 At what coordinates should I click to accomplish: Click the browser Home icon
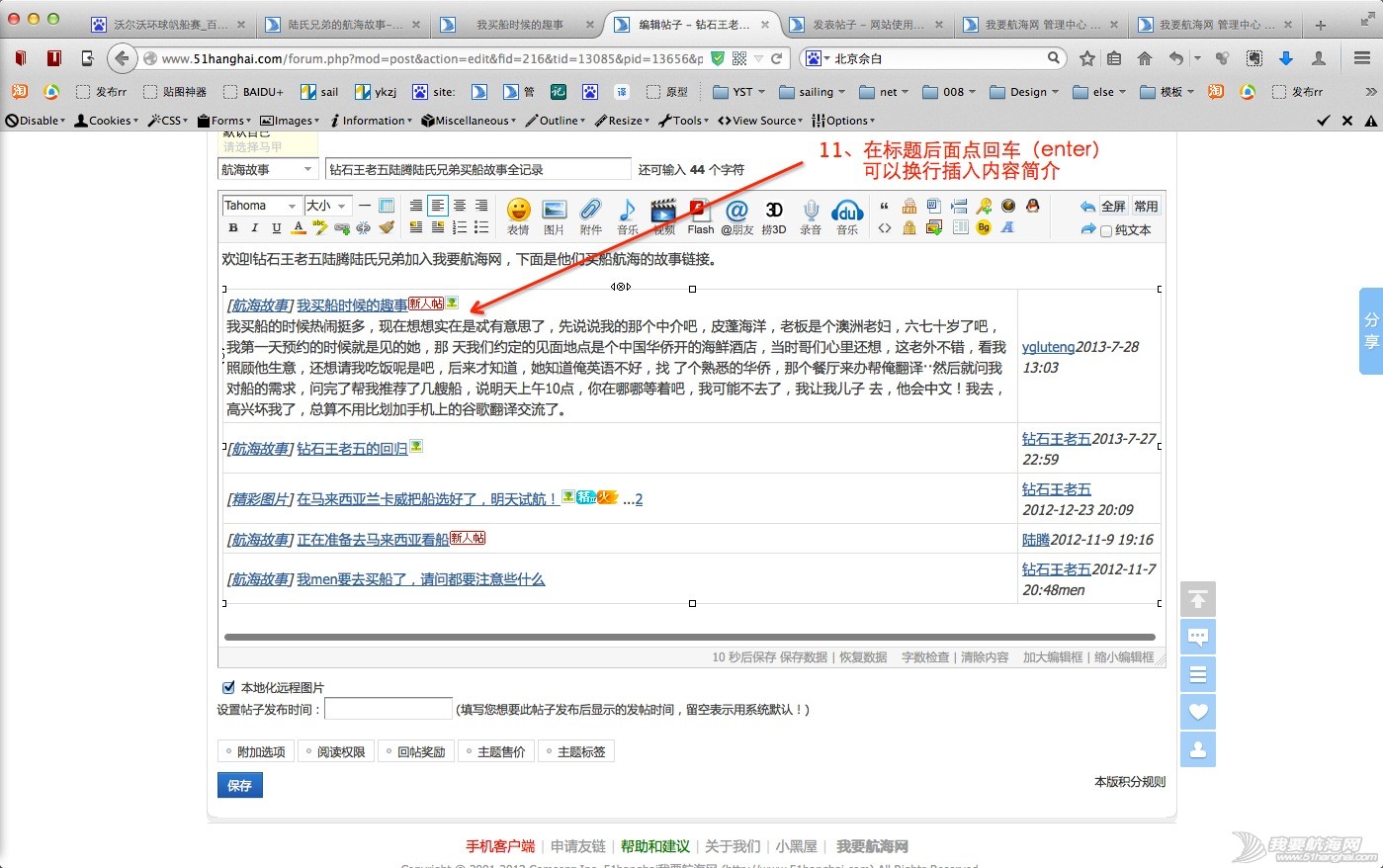pos(1145,58)
